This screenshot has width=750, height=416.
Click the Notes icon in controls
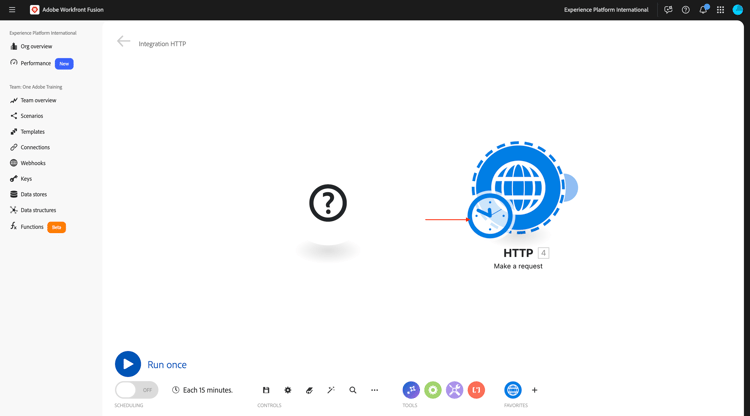pos(309,390)
